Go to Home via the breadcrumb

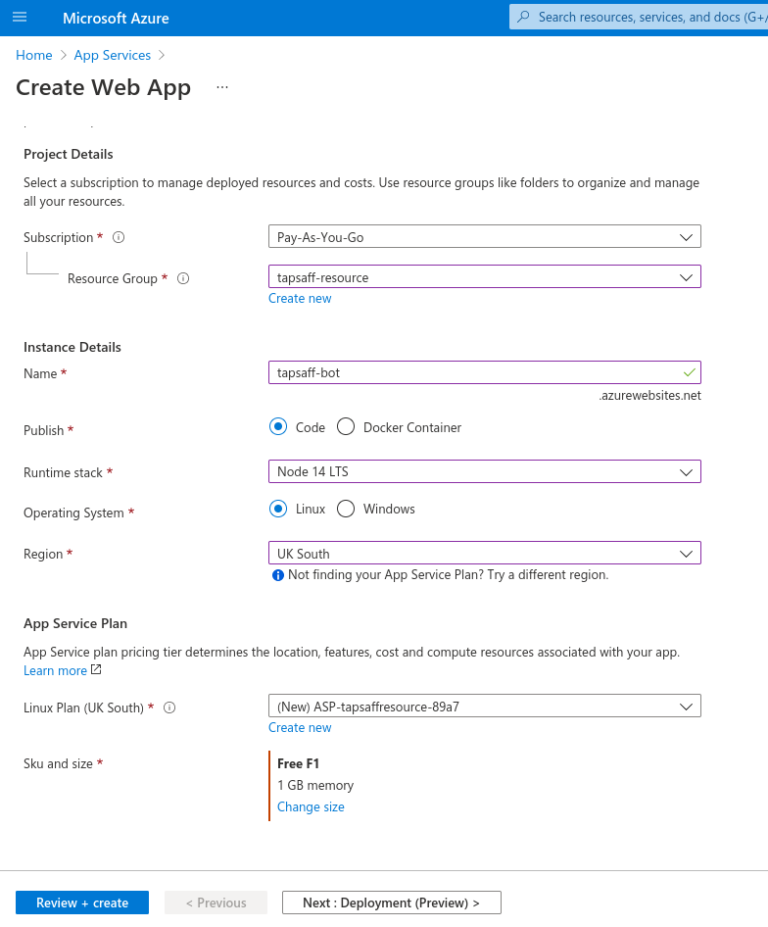[33, 55]
